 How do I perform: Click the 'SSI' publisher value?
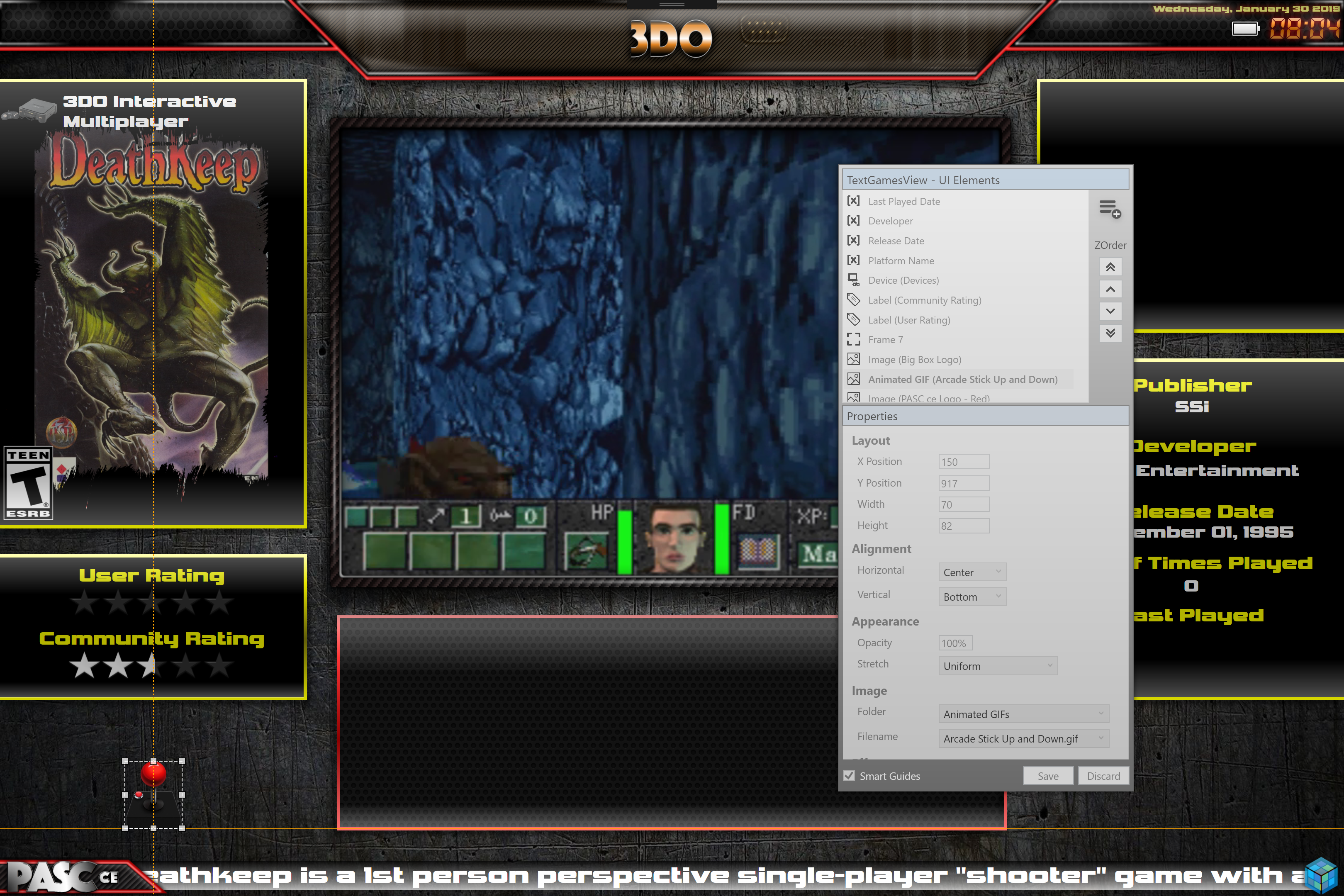1192,407
